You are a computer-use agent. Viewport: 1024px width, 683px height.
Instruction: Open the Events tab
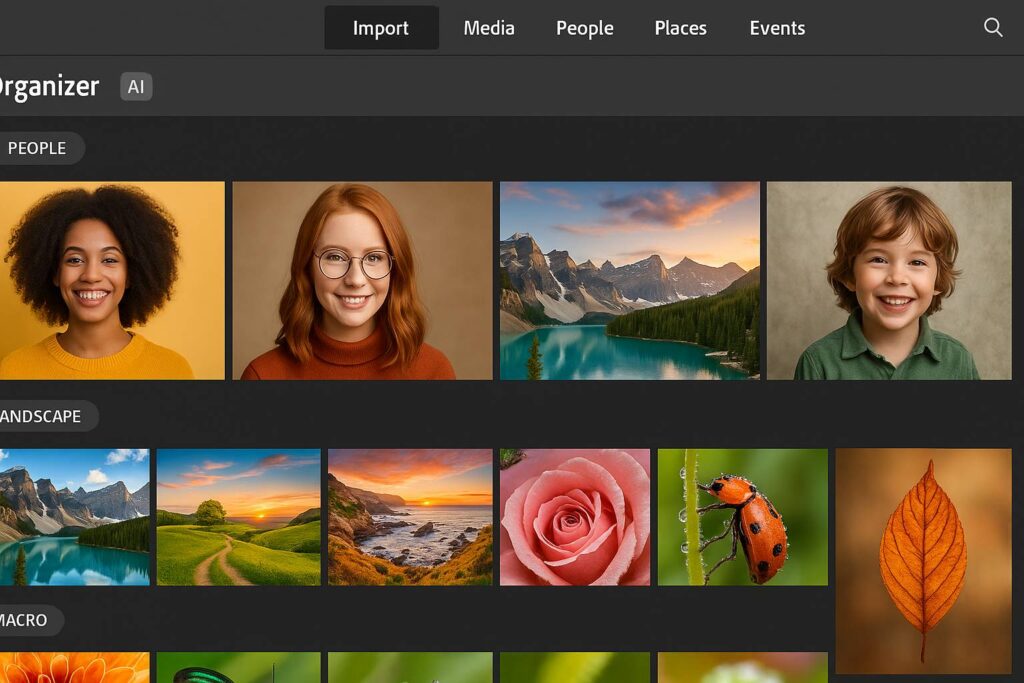pyautogui.click(x=777, y=28)
